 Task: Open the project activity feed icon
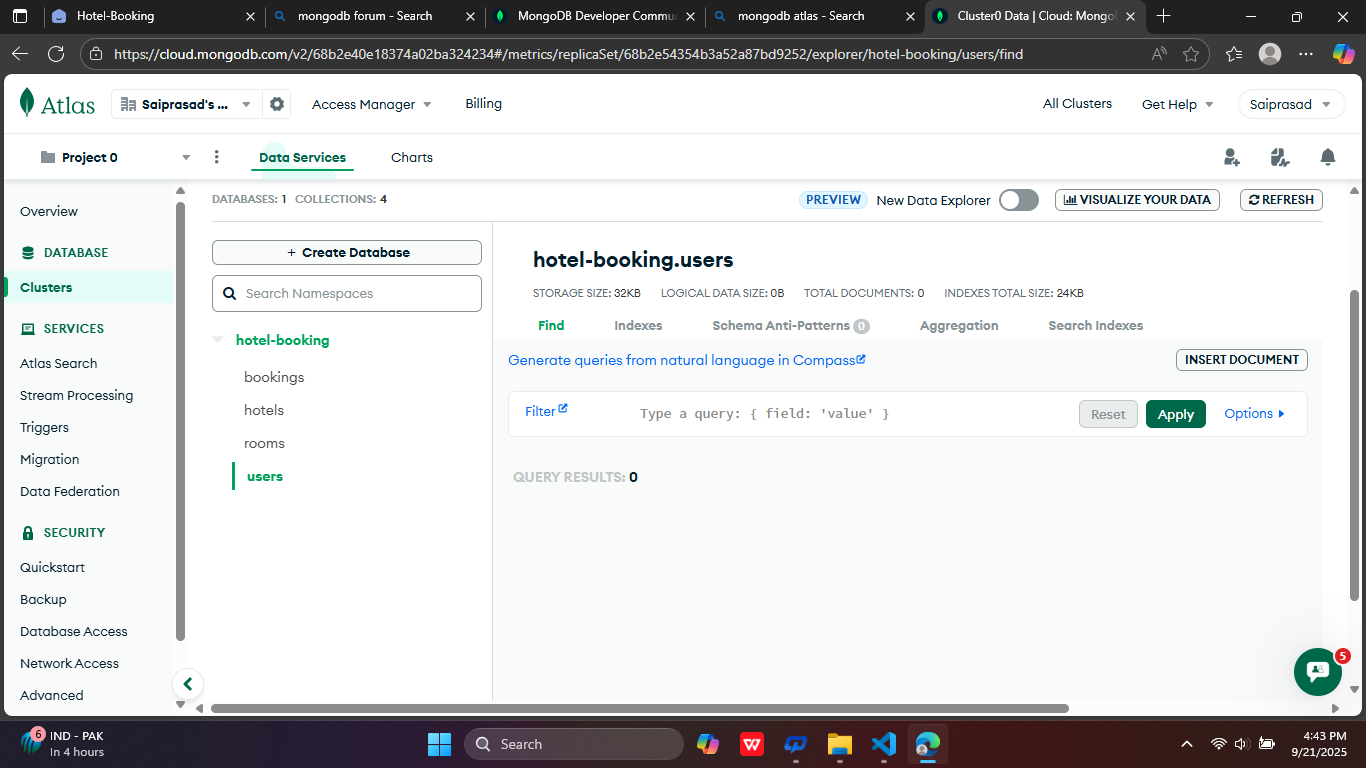pos(1279,157)
